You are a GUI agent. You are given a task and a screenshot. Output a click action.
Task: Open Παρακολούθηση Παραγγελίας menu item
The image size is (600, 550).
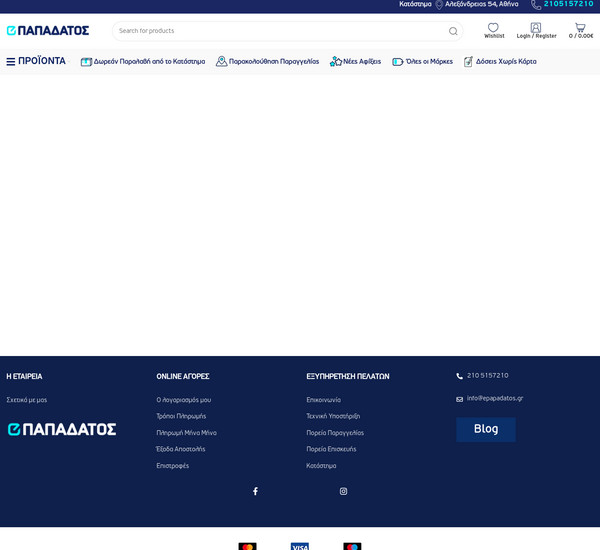pos(274,62)
